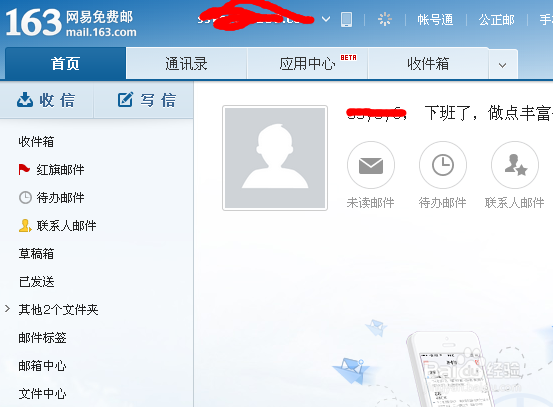Click the 写信 compose button

point(147,100)
